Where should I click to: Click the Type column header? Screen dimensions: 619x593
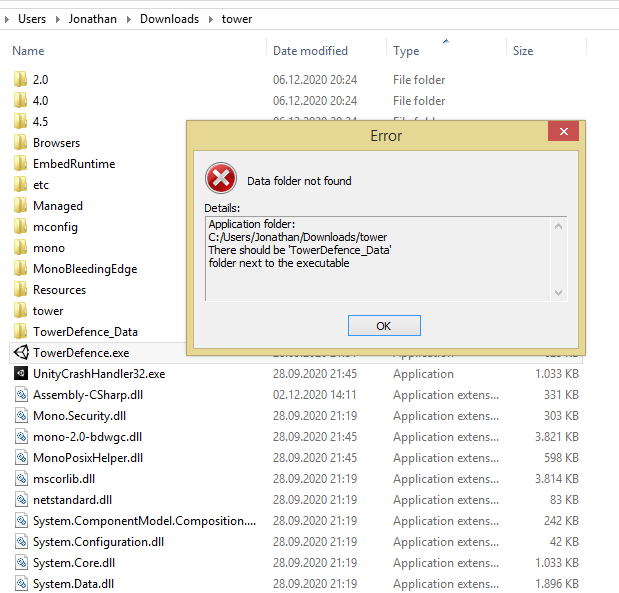[x=406, y=51]
